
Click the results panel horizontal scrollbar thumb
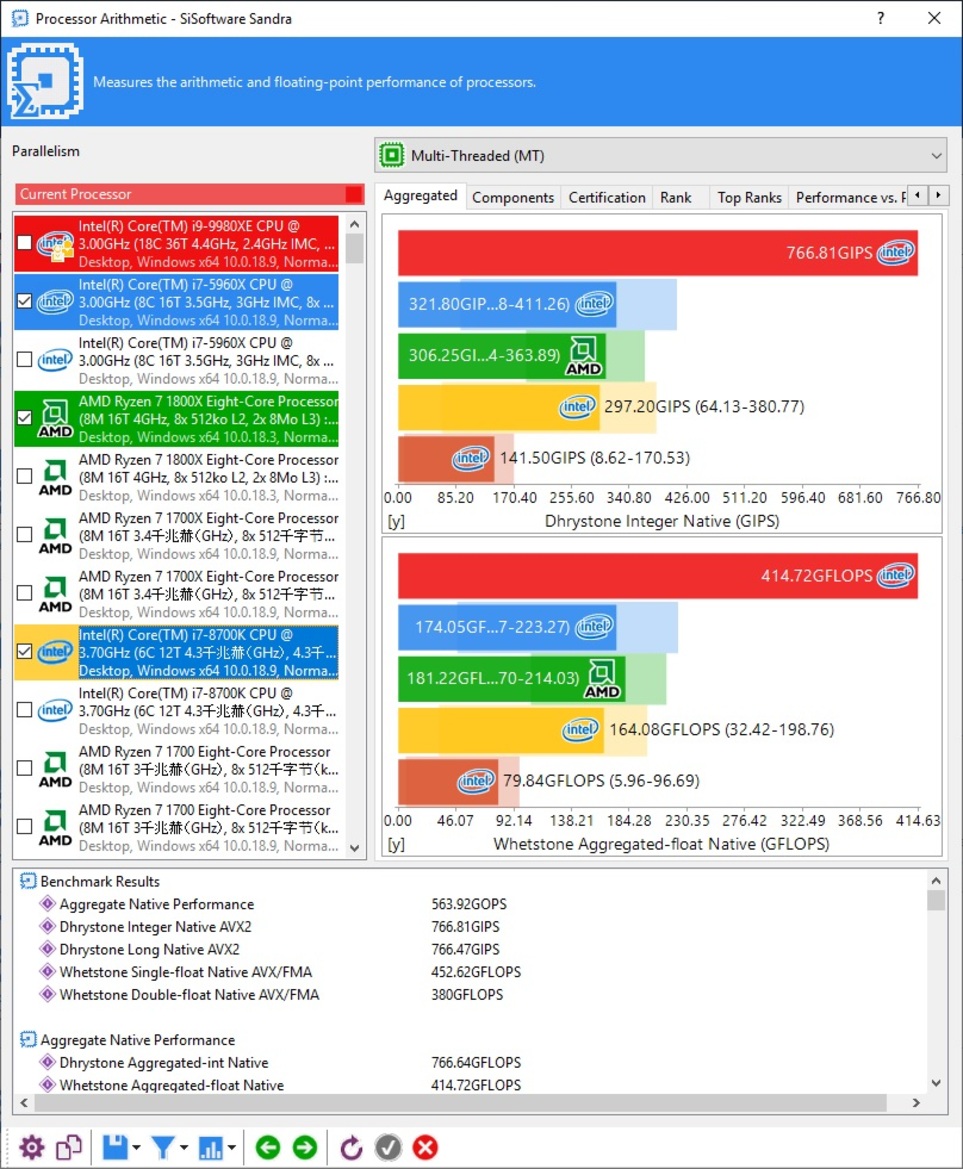click(x=460, y=1103)
